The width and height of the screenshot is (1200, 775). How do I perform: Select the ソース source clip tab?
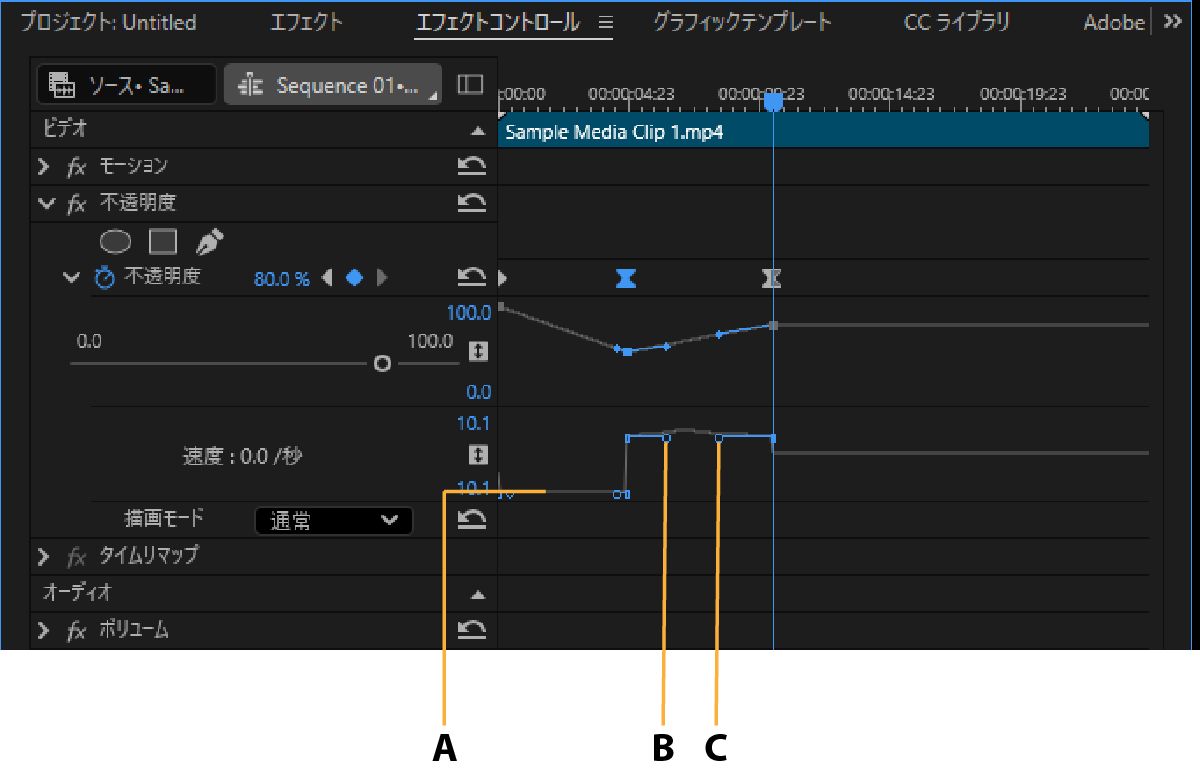(x=126, y=85)
